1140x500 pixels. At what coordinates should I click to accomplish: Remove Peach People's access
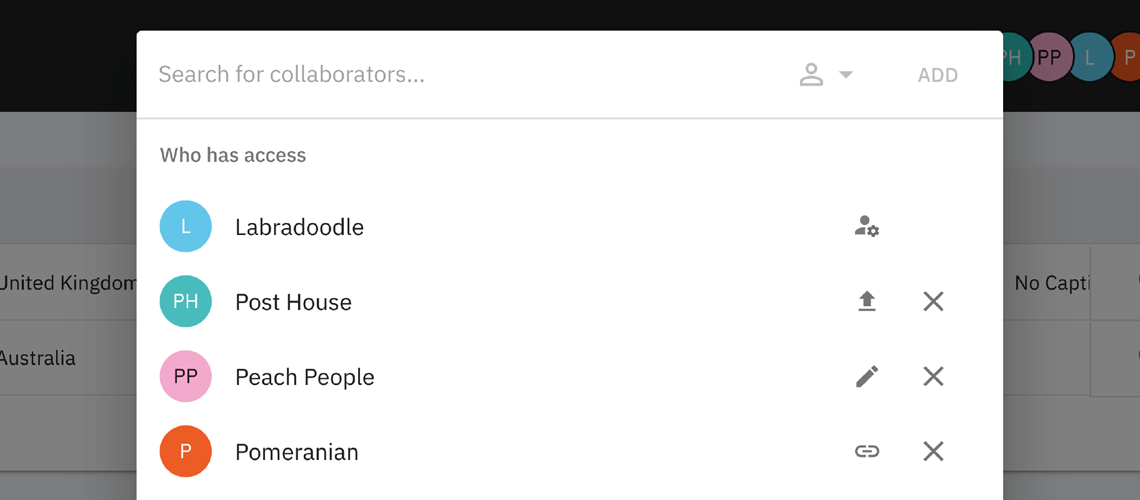(x=933, y=376)
